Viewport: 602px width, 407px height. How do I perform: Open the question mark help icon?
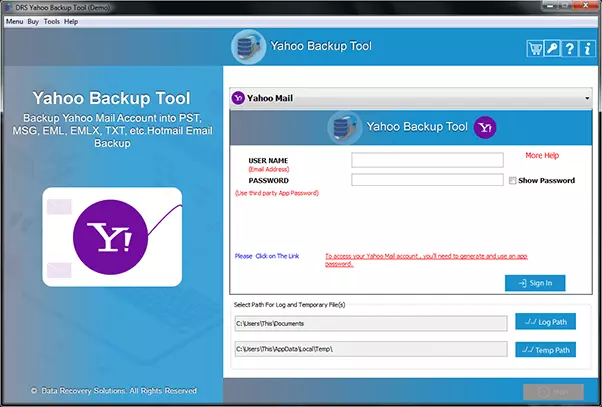tap(570, 49)
